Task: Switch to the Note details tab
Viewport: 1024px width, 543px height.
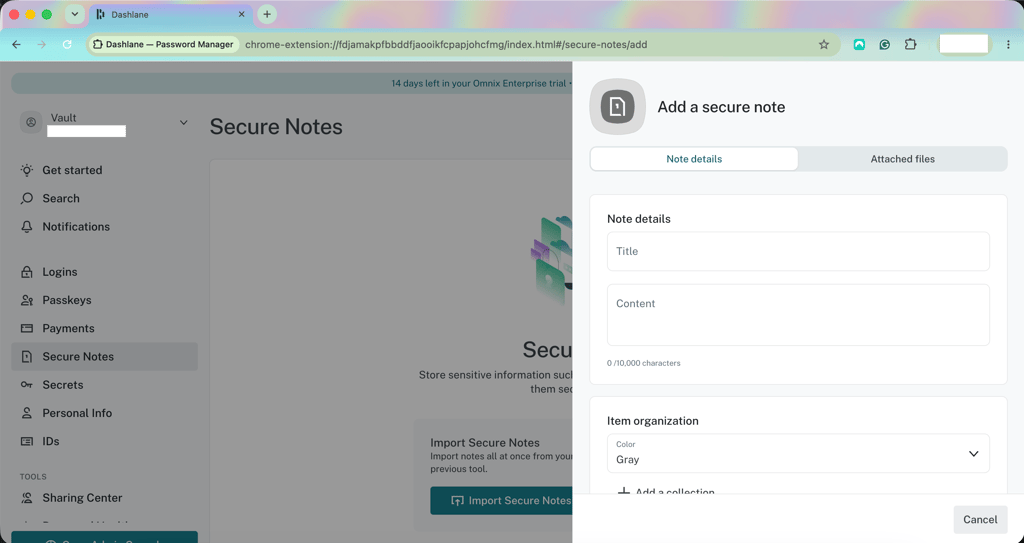Action: pyautogui.click(x=694, y=159)
